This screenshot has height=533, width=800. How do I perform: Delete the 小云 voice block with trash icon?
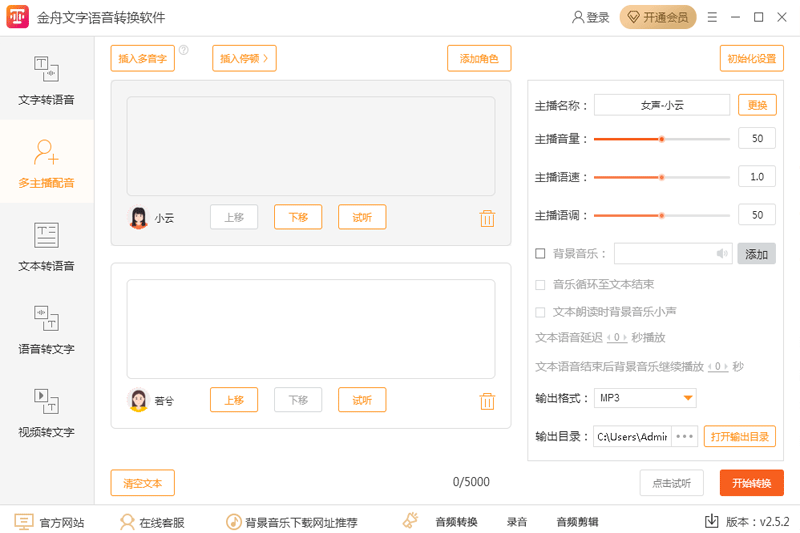(x=487, y=218)
